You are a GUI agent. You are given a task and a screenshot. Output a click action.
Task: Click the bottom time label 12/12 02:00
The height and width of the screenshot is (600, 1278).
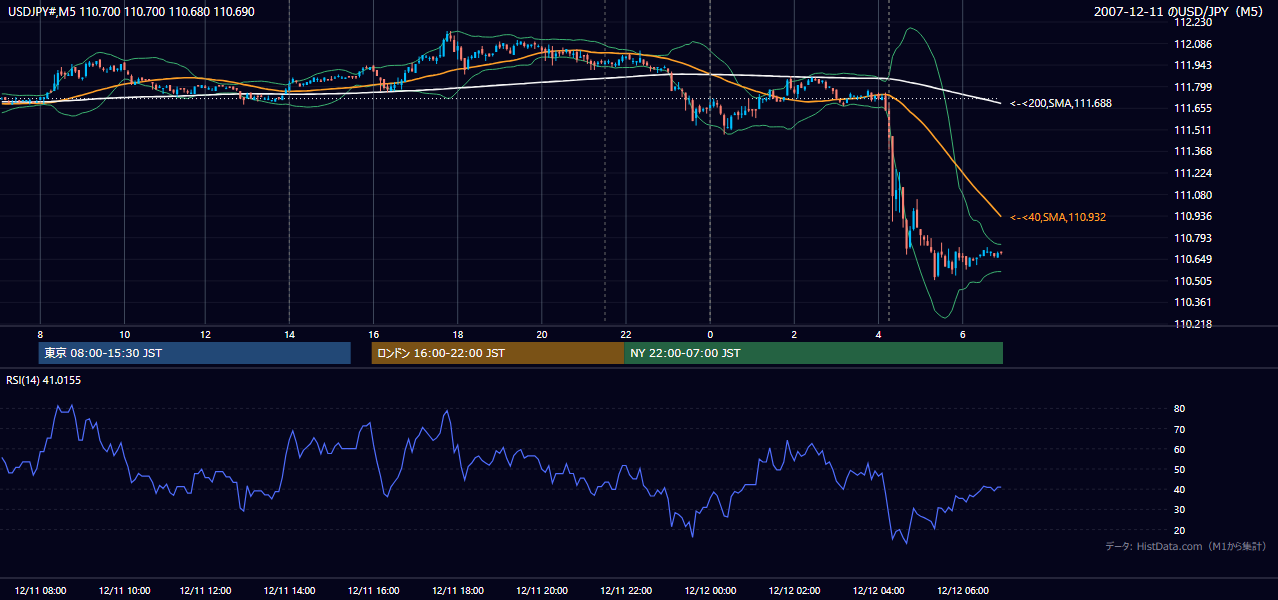tap(794, 591)
